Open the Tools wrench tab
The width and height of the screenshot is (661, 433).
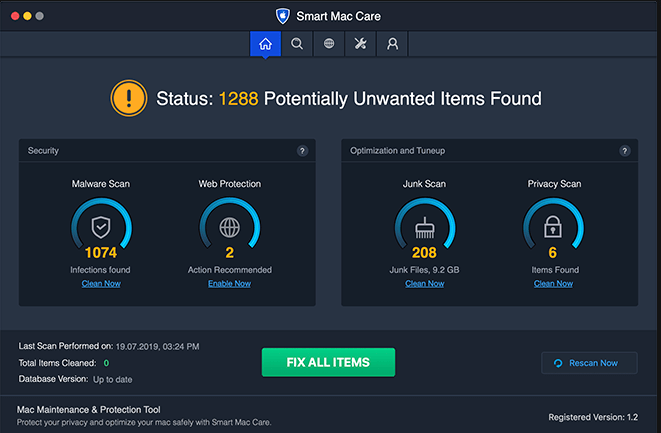point(360,43)
